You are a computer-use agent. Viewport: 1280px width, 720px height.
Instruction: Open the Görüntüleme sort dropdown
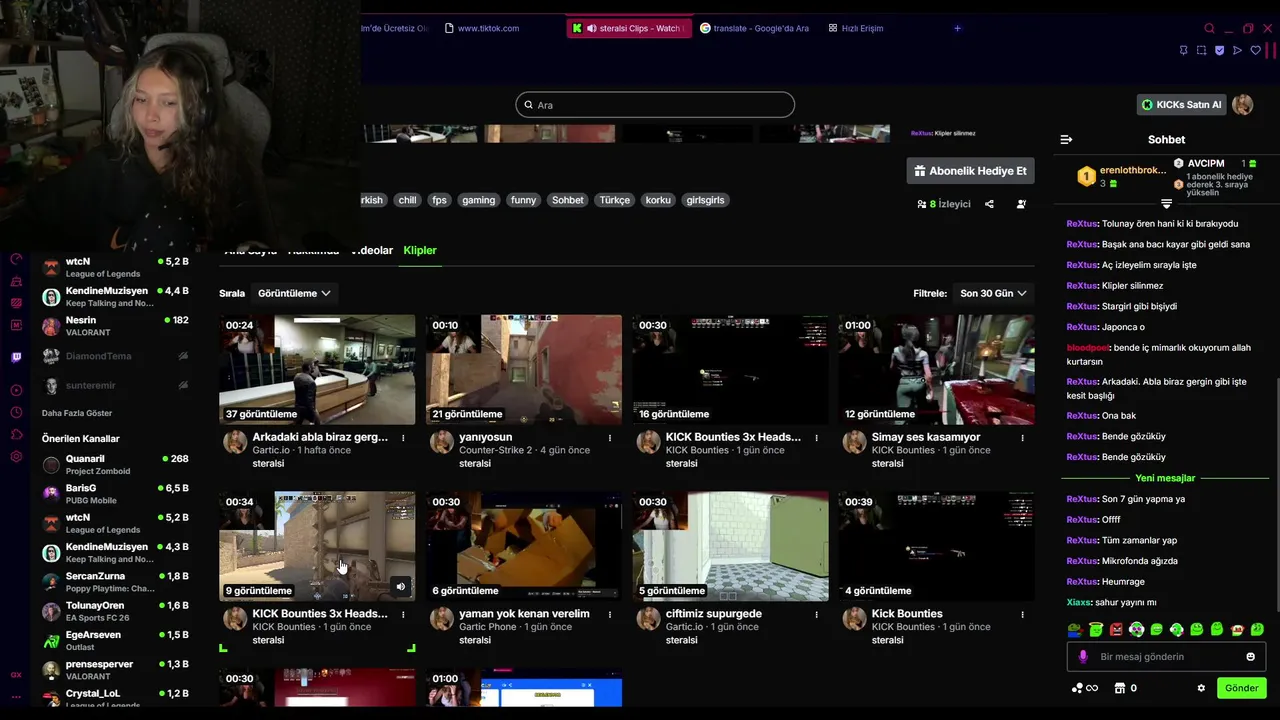pyautogui.click(x=294, y=293)
